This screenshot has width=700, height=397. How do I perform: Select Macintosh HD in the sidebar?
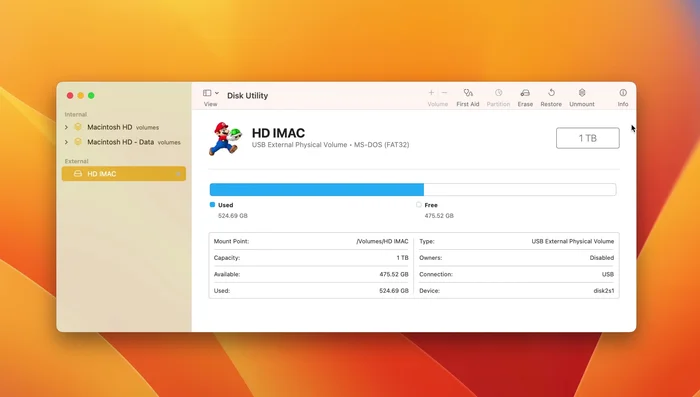coord(110,127)
